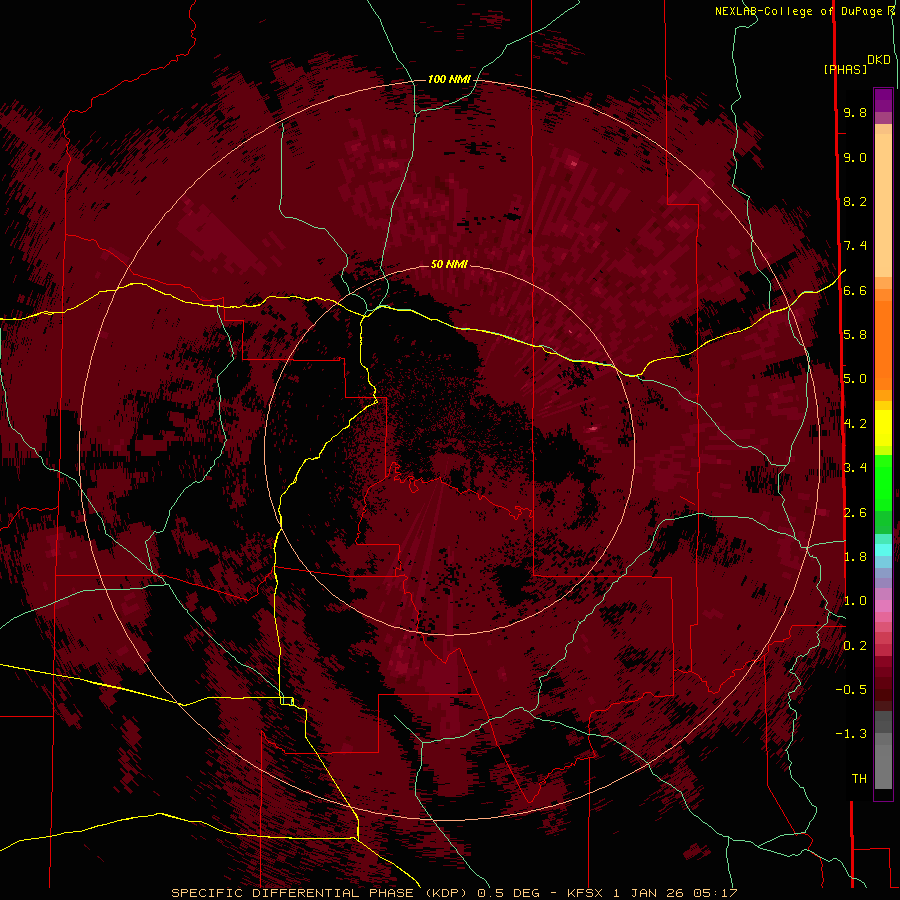Select the 1.0 legend value
Viewport: 900px width, 900px height.
point(855,601)
